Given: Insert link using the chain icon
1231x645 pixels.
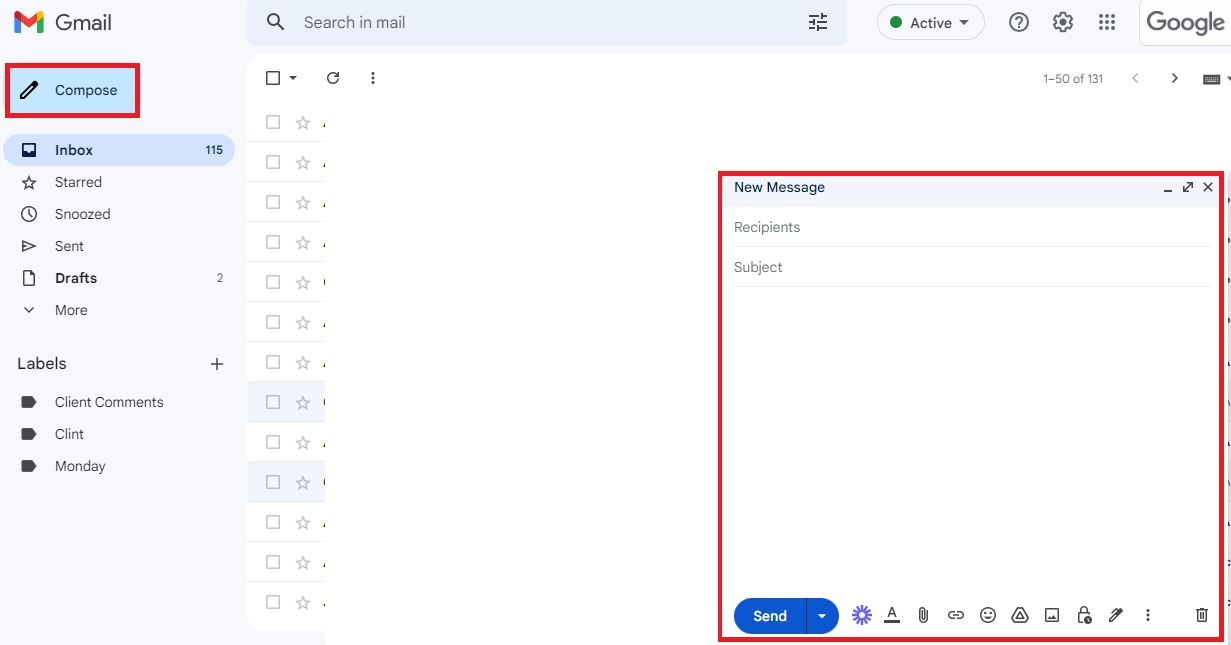Looking at the screenshot, I should (x=956, y=615).
